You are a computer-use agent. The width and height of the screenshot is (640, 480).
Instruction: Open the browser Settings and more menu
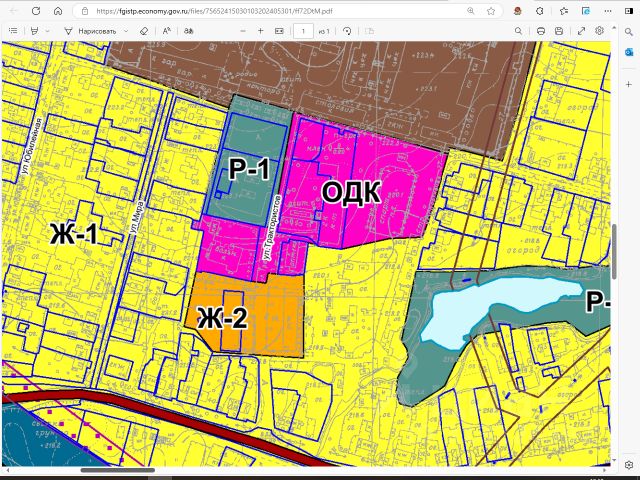click(608, 11)
